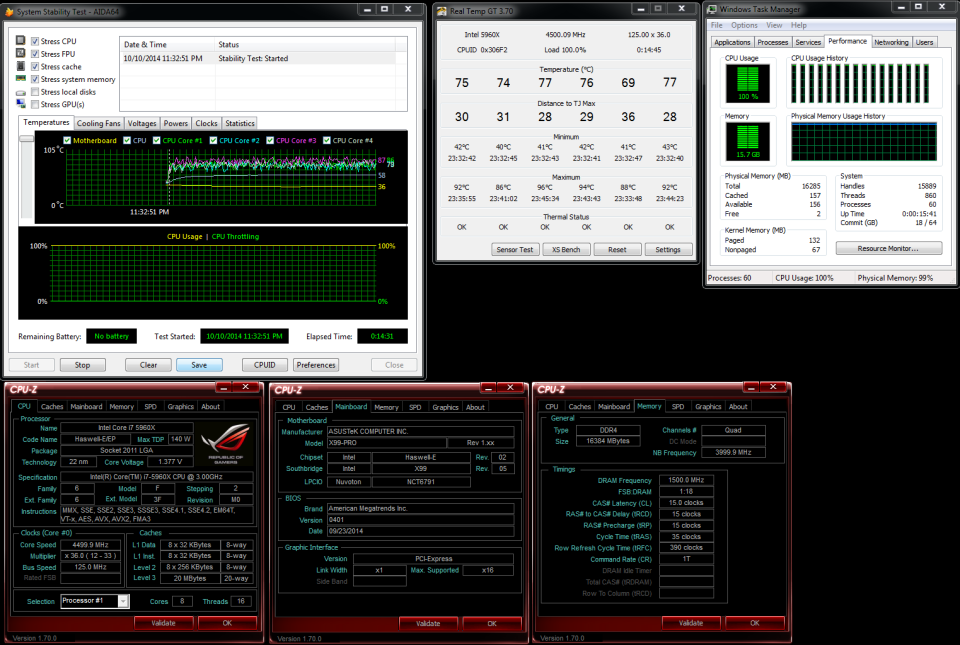
Task: Toggle CPU Core #3 graph checkbox
Action: point(270,140)
